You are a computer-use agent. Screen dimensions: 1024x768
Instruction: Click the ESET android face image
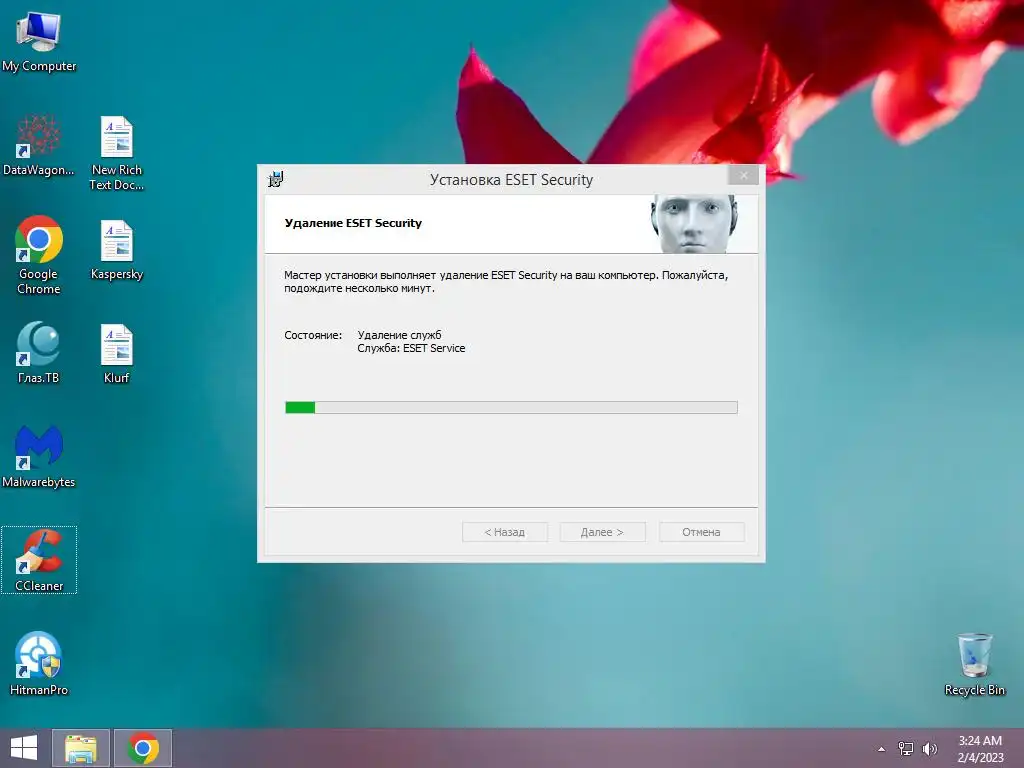point(695,224)
